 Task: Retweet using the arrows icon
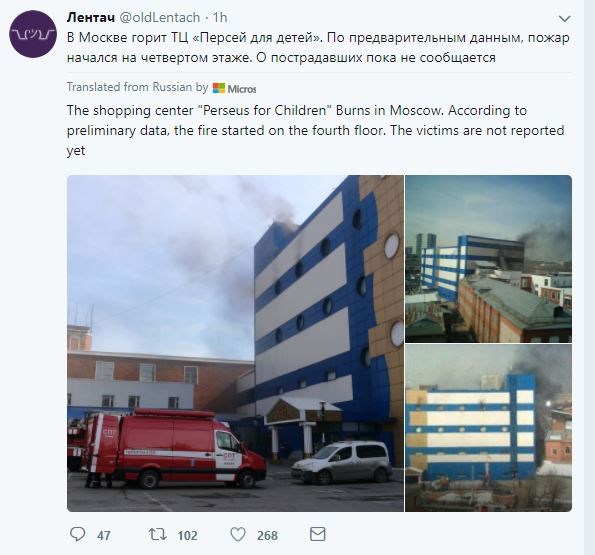pyautogui.click(x=157, y=535)
